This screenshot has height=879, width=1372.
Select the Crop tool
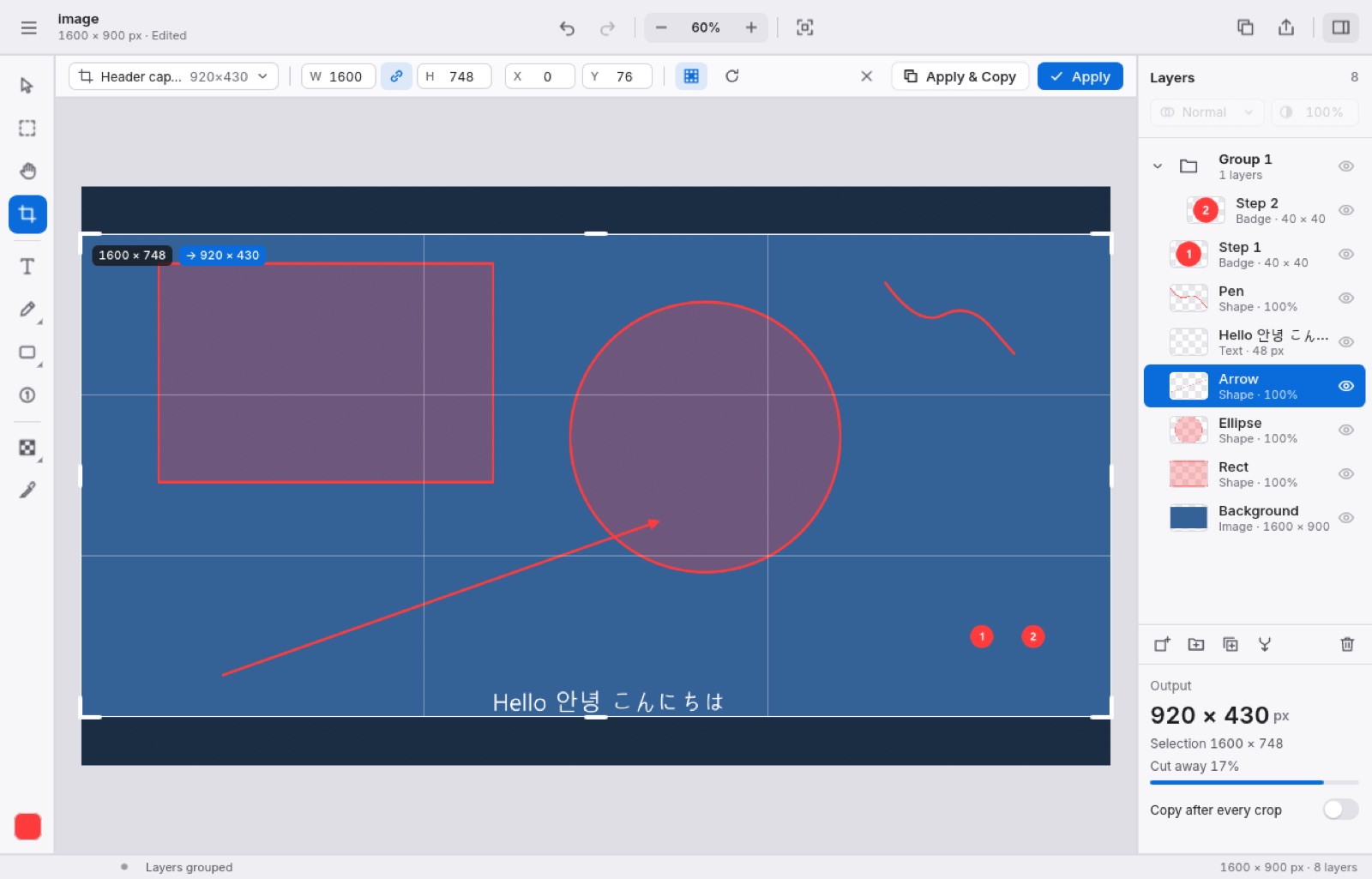[x=27, y=214]
